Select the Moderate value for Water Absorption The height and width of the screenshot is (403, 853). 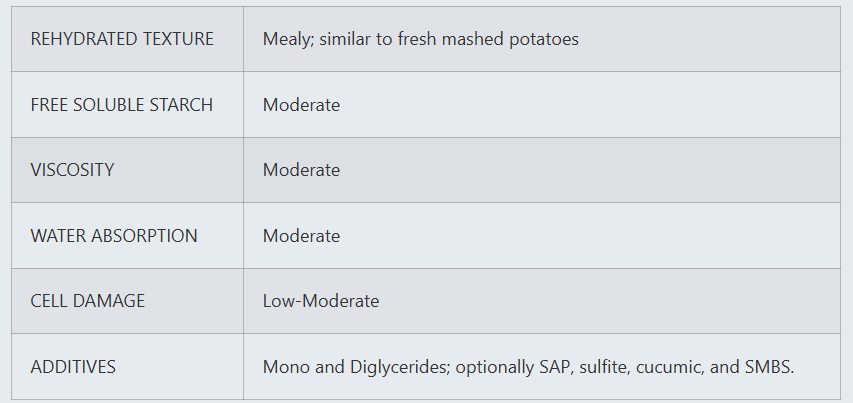coord(301,236)
